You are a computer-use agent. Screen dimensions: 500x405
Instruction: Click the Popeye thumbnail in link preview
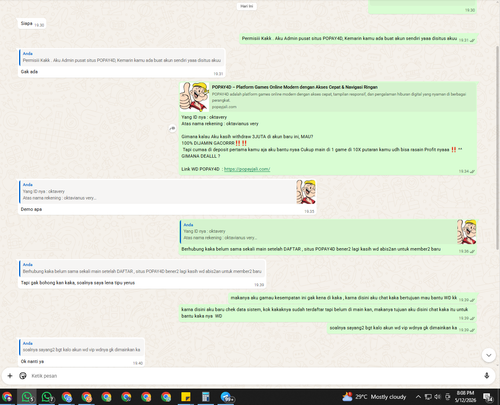pyautogui.click(x=194, y=97)
